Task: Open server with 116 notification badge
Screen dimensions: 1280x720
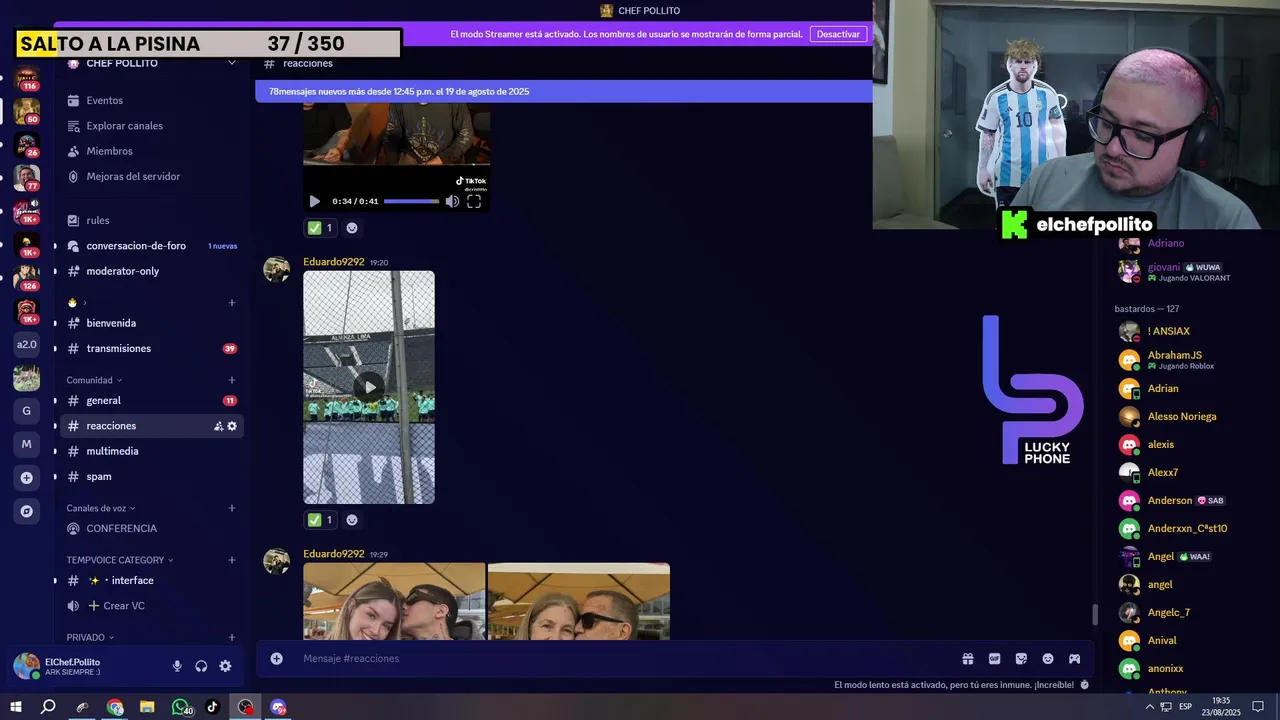Action: pos(27,78)
